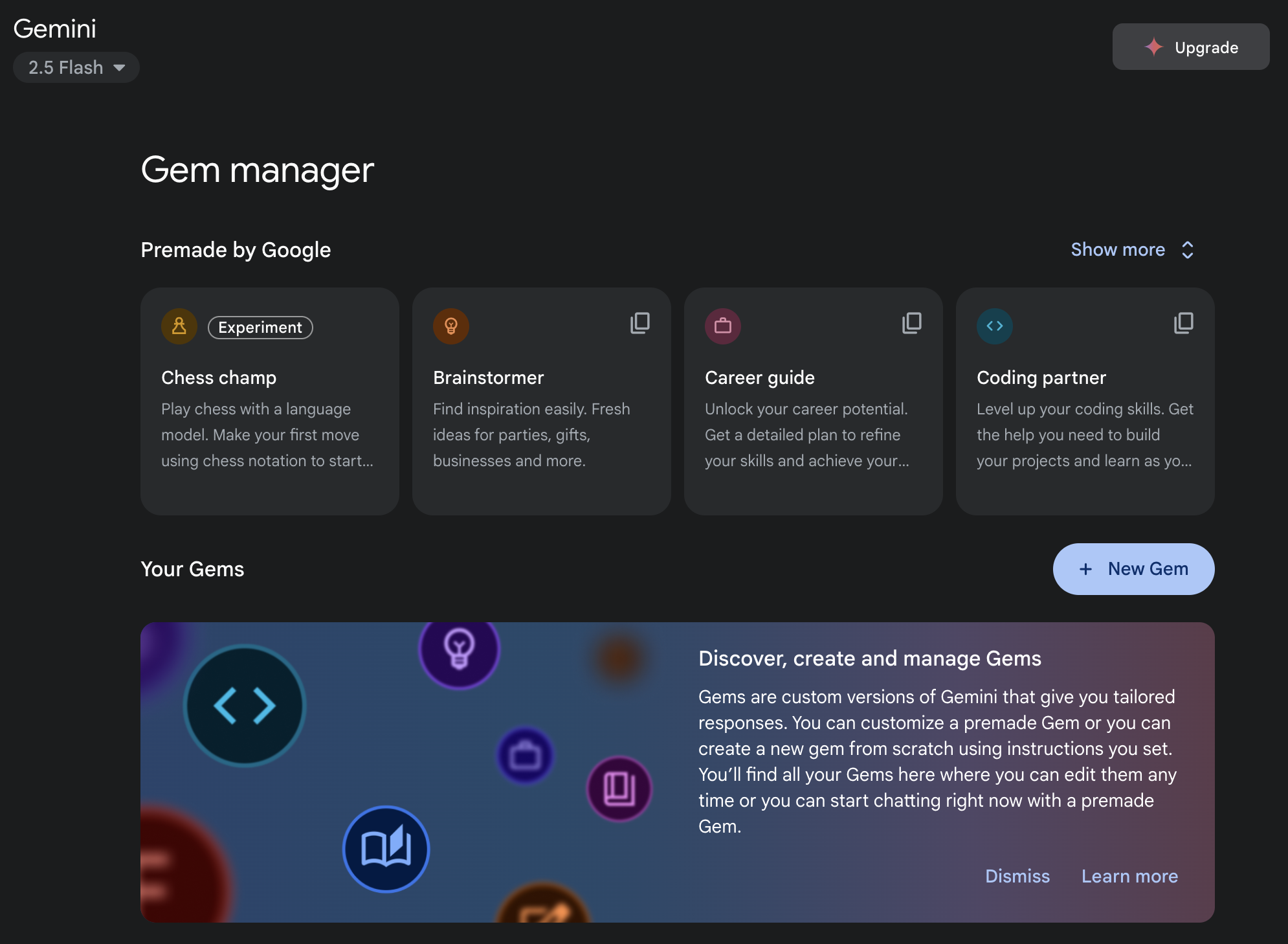
Task: Click the Experiment badge on Chess champ
Action: tap(260, 328)
